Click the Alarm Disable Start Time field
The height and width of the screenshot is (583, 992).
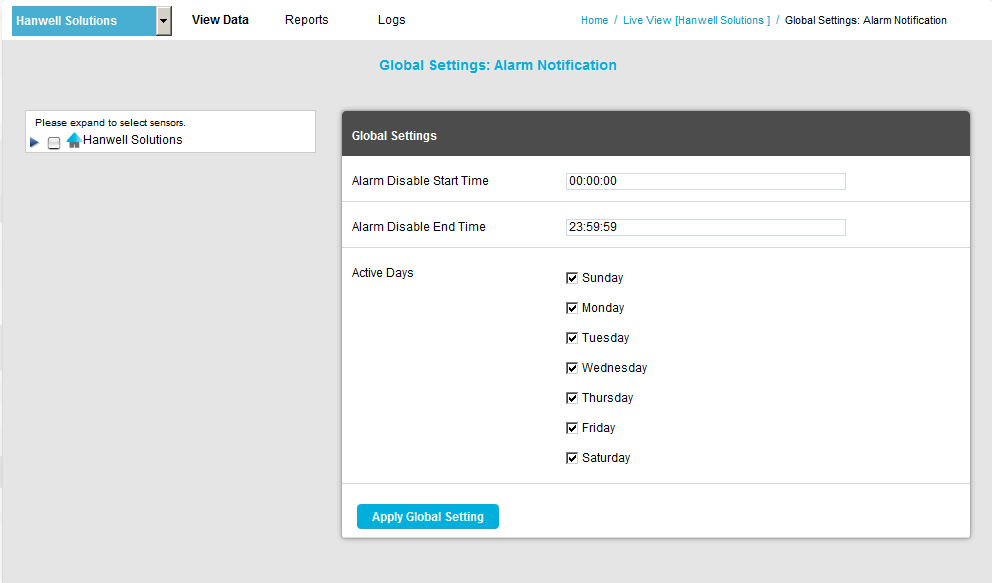pos(705,181)
